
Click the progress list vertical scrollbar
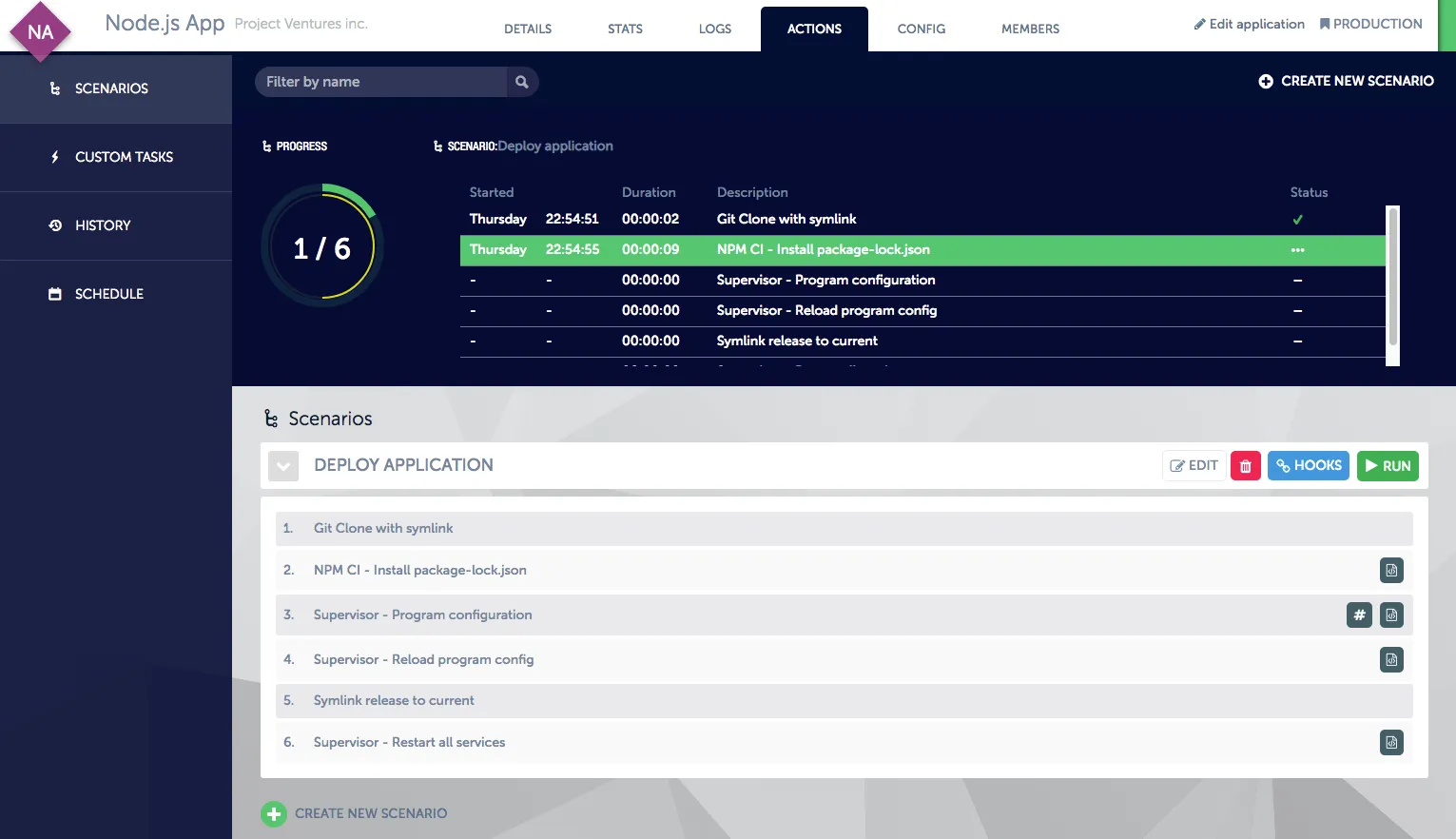pos(1392,276)
